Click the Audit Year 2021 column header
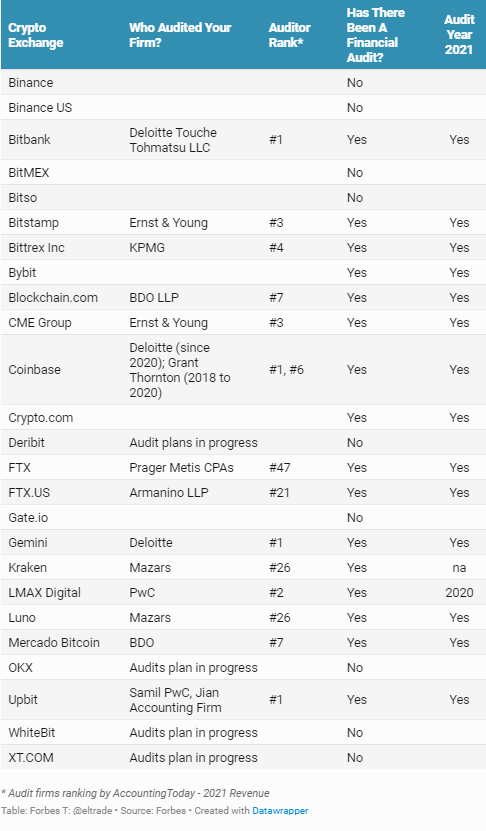 point(459,34)
